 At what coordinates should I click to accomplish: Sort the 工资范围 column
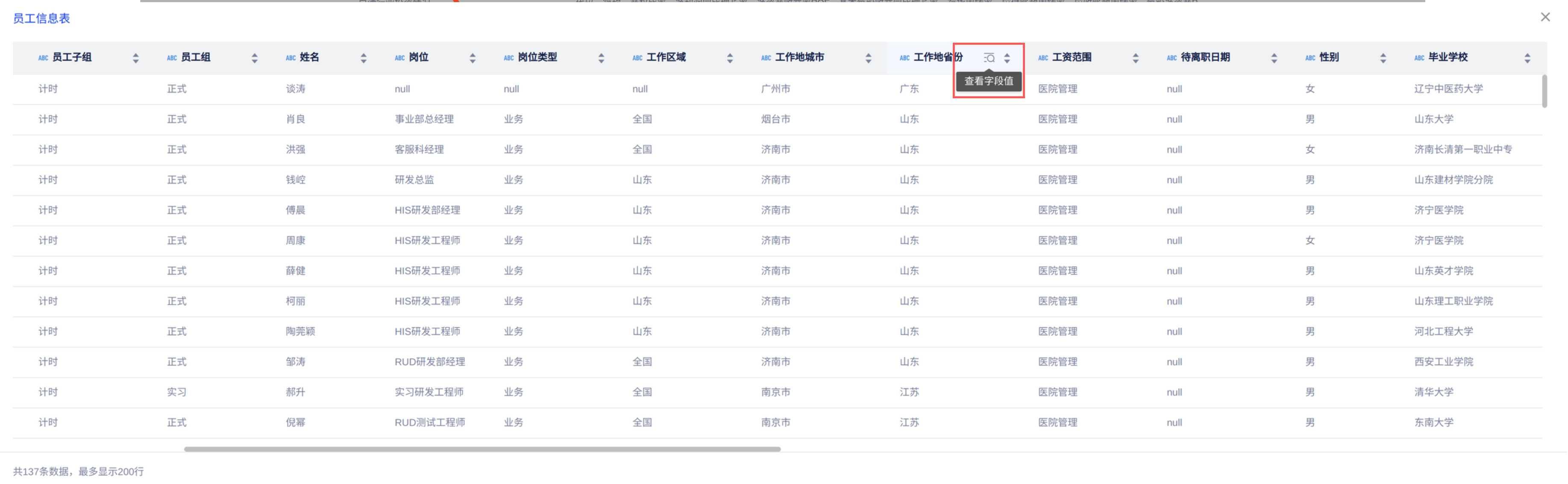1135,58
